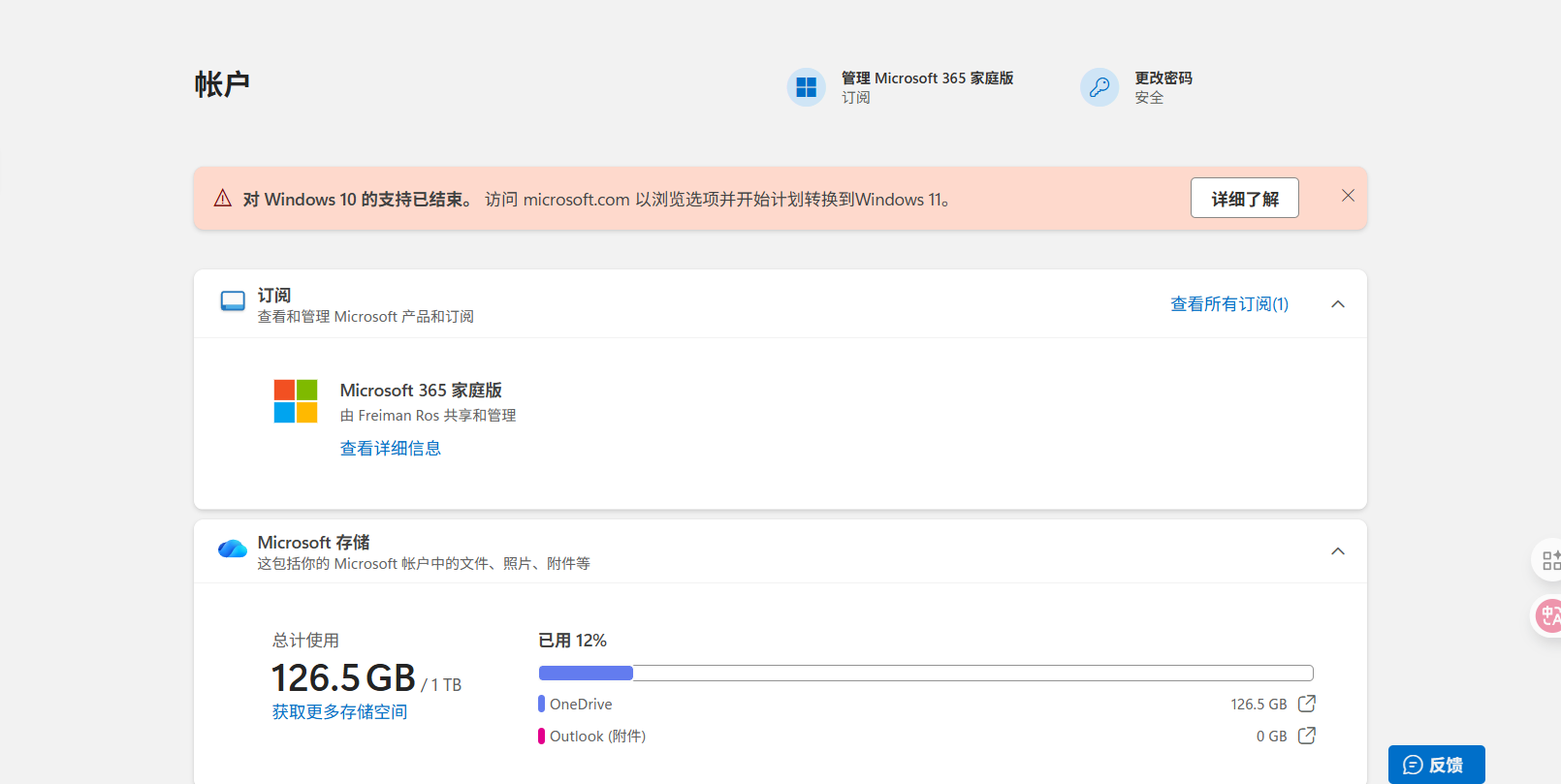Open the Manage Microsoft 365 Family windows icon
Screen dimensions: 1561x784
pyautogui.click(x=806, y=87)
